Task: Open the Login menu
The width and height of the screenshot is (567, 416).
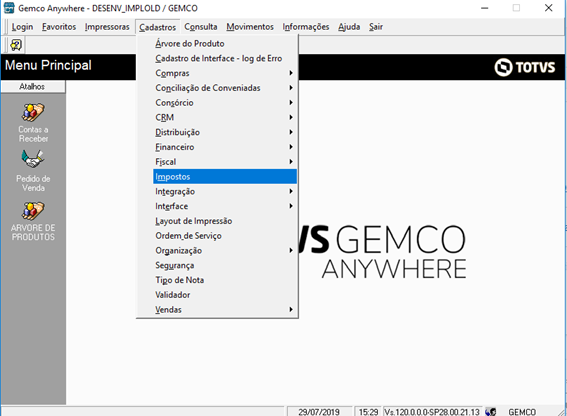Action: click(x=22, y=27)
